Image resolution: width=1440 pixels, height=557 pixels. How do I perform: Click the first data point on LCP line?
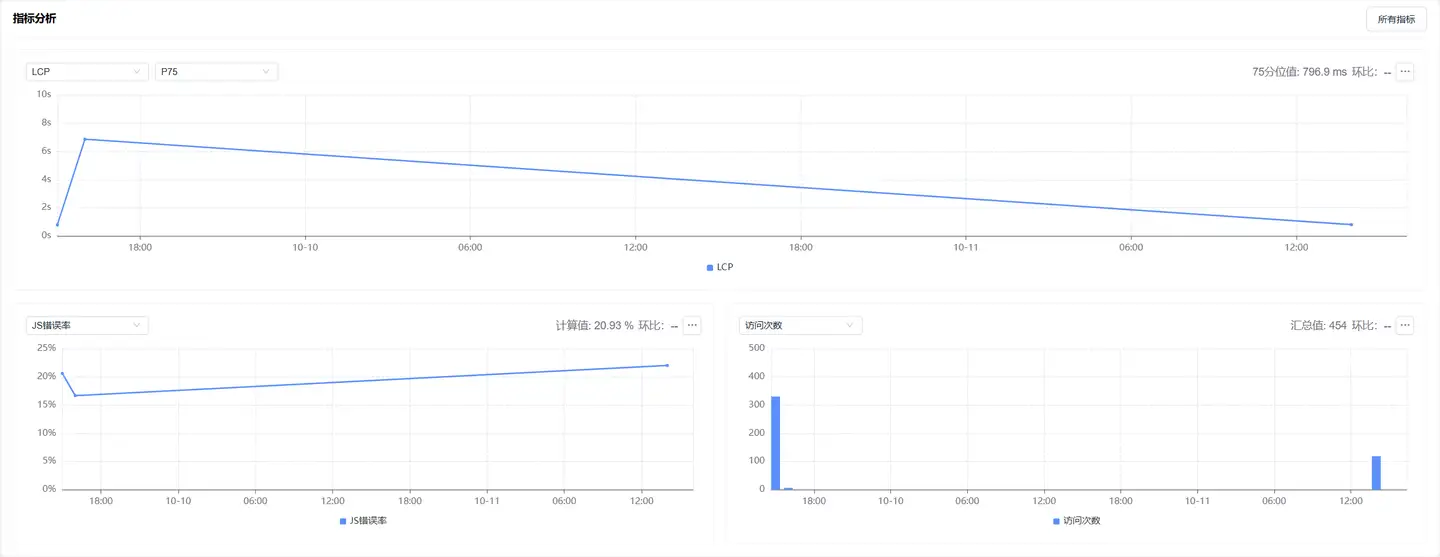pyautogui.click(x=58, y=225)
